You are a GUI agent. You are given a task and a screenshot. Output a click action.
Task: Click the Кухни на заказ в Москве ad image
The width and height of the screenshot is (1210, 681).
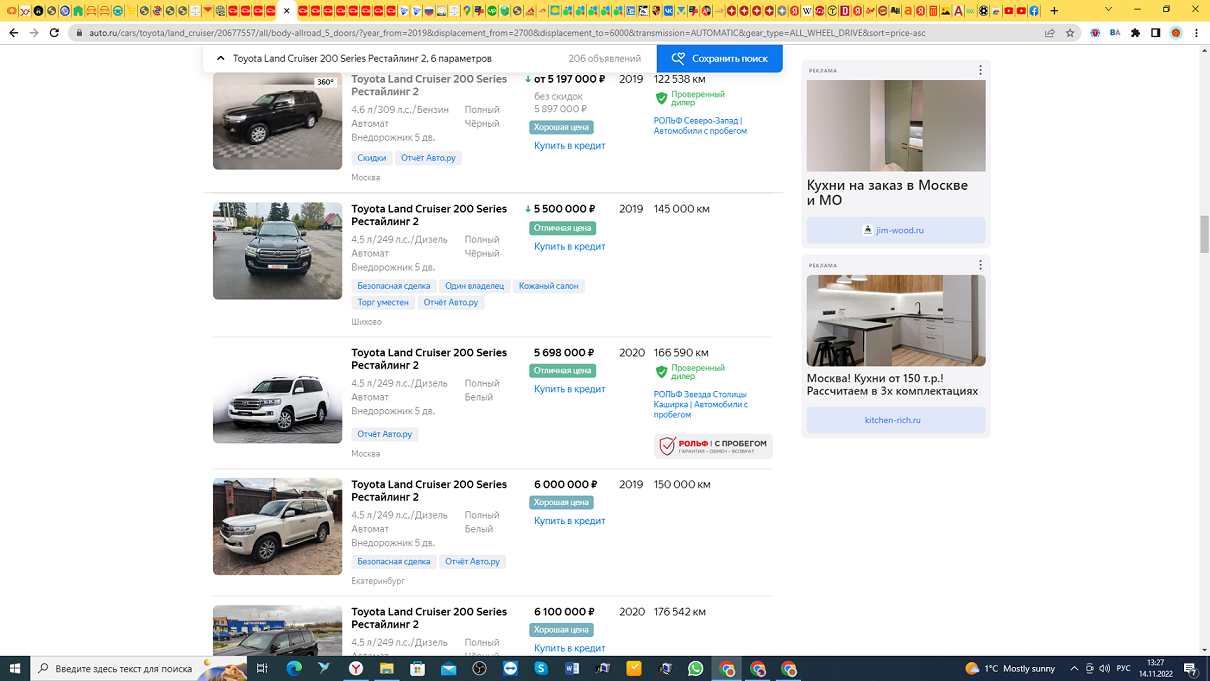[x=896, y=126]
